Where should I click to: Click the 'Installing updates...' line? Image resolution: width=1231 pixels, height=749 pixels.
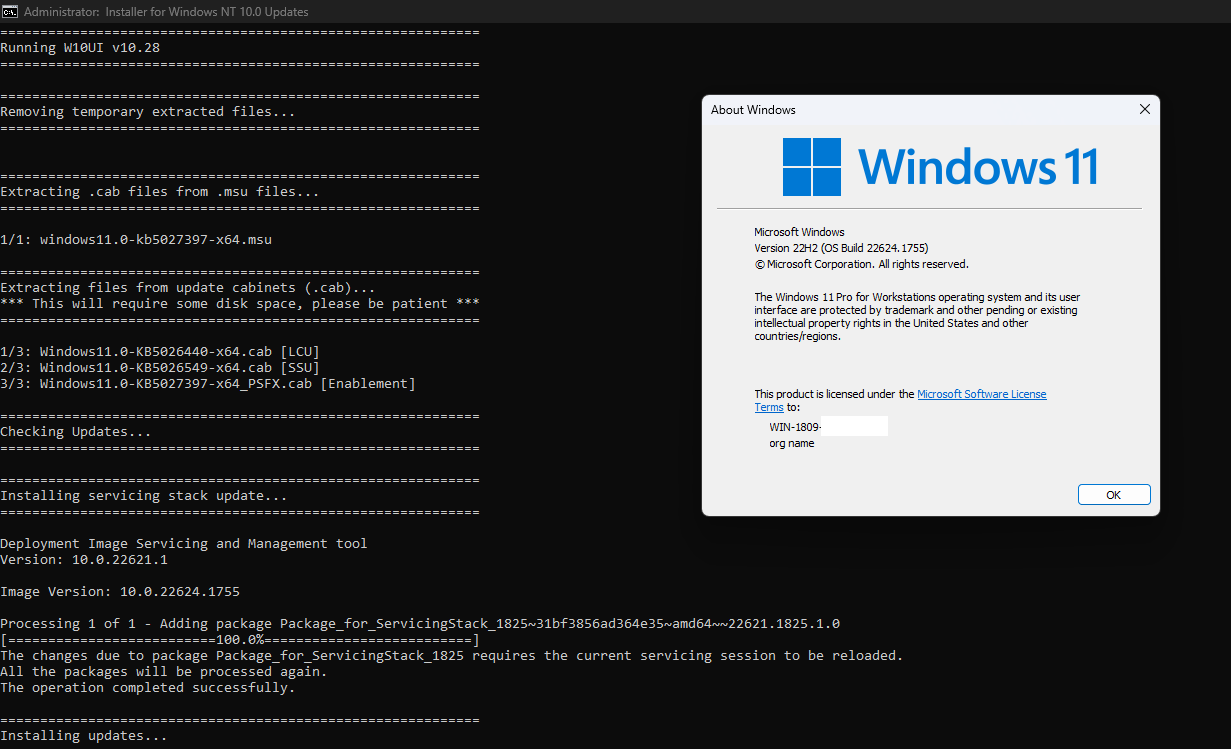click(84, 736)
